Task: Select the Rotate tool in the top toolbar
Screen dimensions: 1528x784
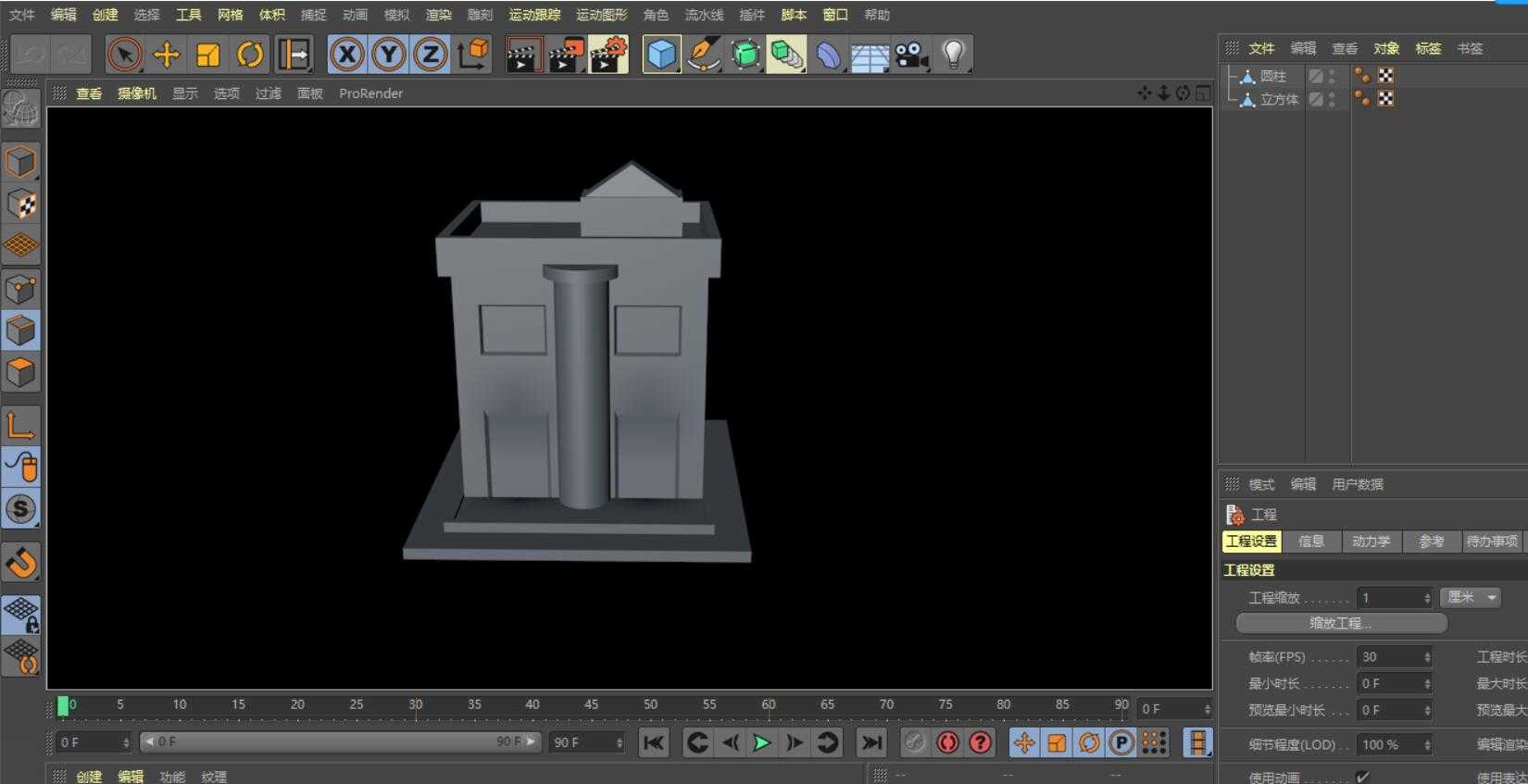Action: (249, 55)
